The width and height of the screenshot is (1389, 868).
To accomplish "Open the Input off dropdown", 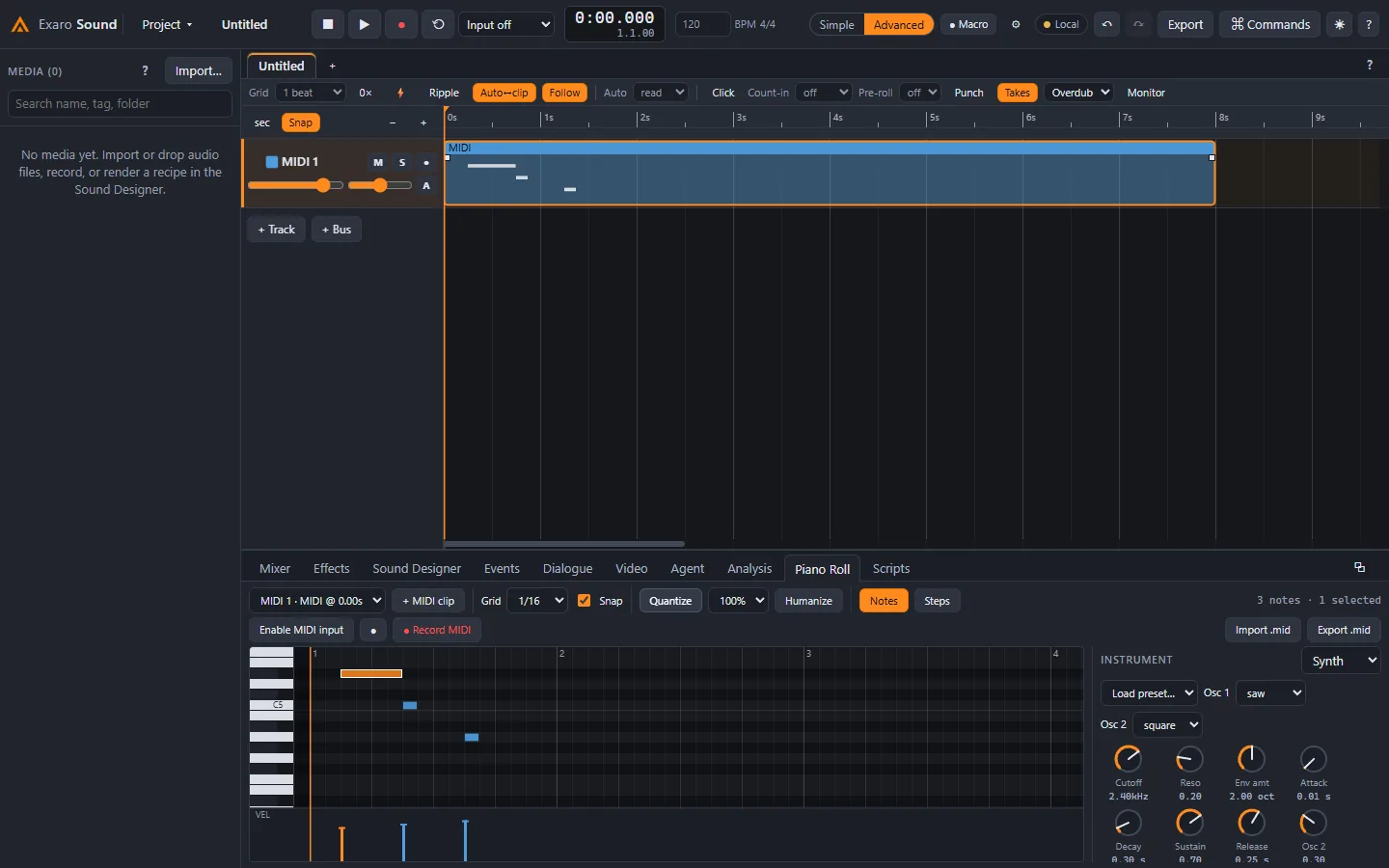I will pos(506,24).
